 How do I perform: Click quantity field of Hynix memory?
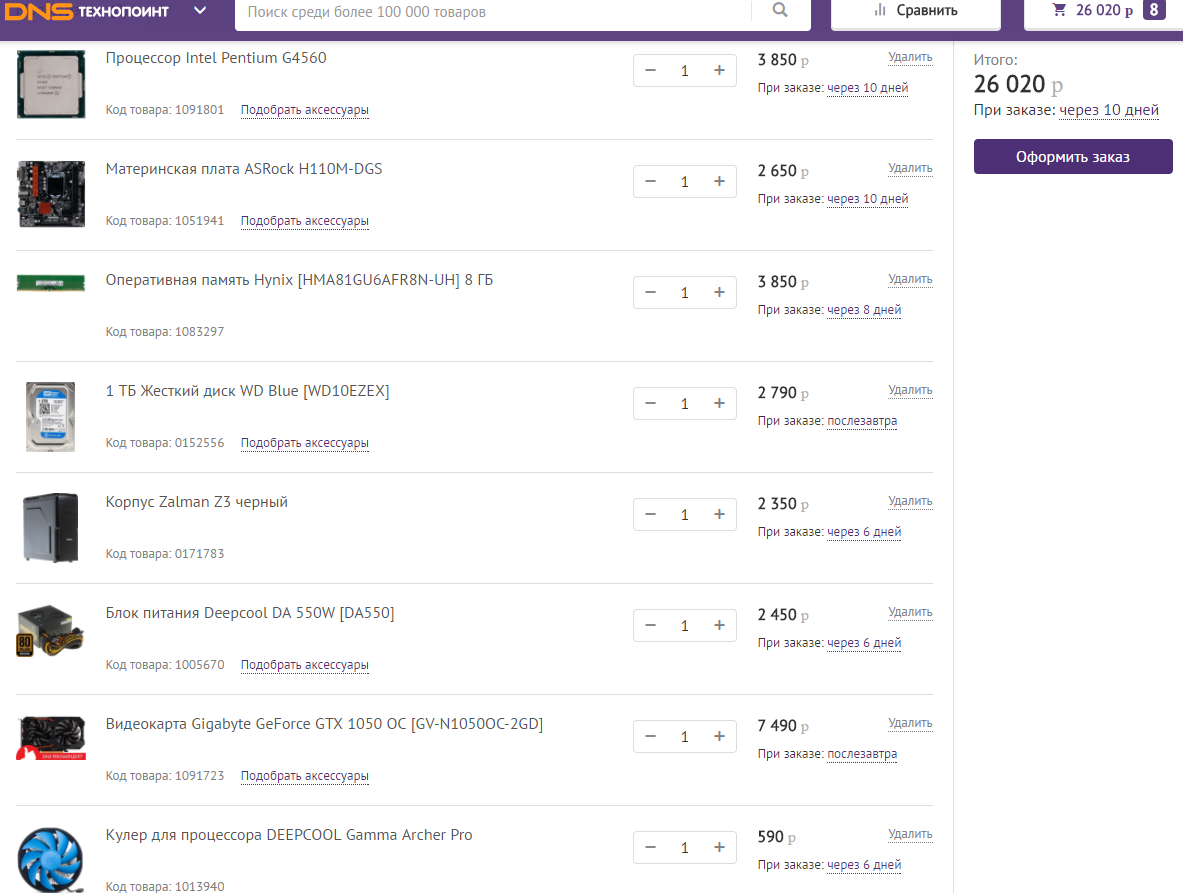(x=685, y=293)
